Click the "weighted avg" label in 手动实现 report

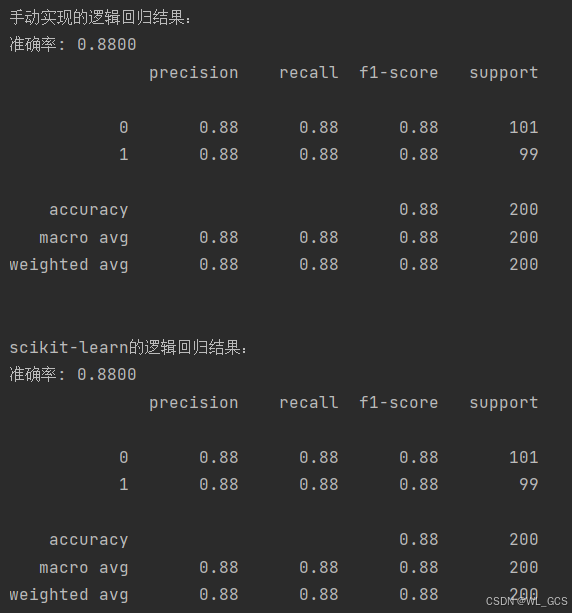coord(69,265)
